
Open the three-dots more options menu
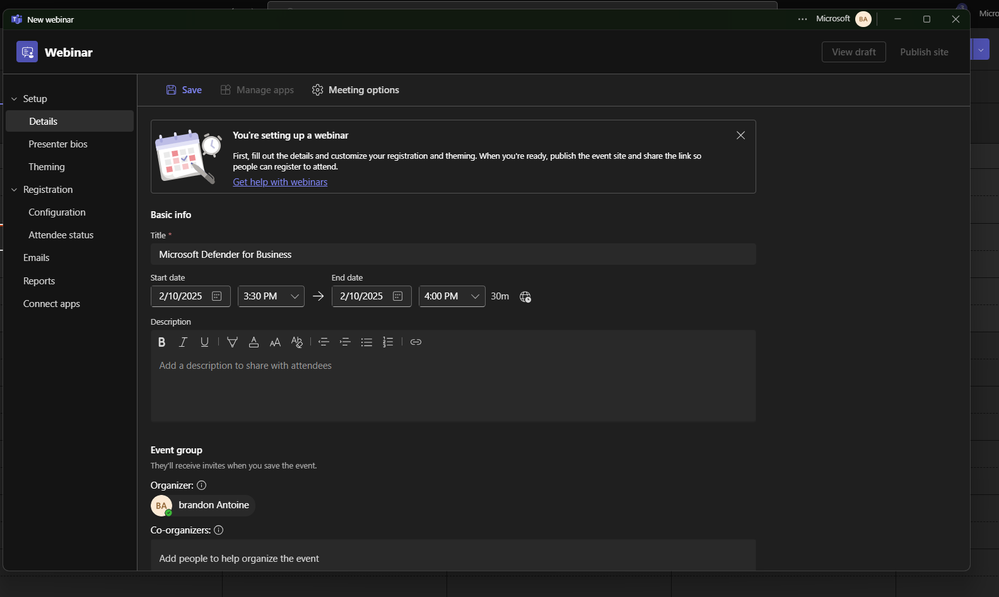[802, 19]
